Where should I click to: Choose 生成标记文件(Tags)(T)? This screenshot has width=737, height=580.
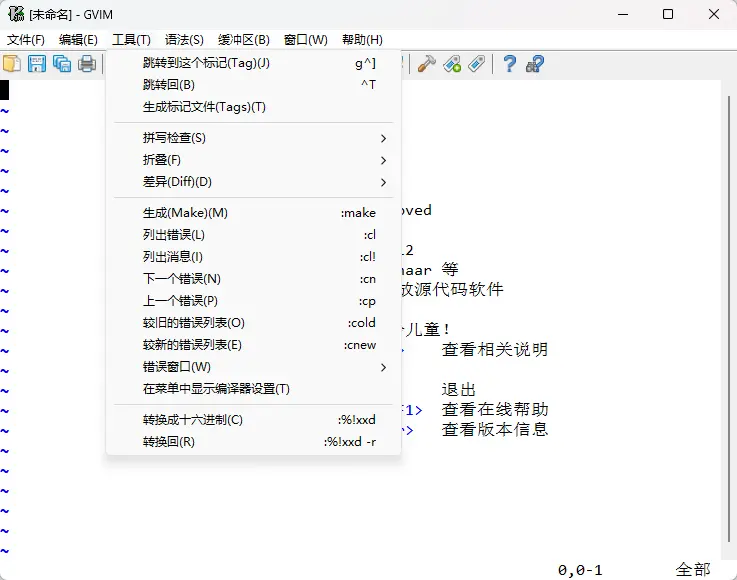(x=253, y=107)
